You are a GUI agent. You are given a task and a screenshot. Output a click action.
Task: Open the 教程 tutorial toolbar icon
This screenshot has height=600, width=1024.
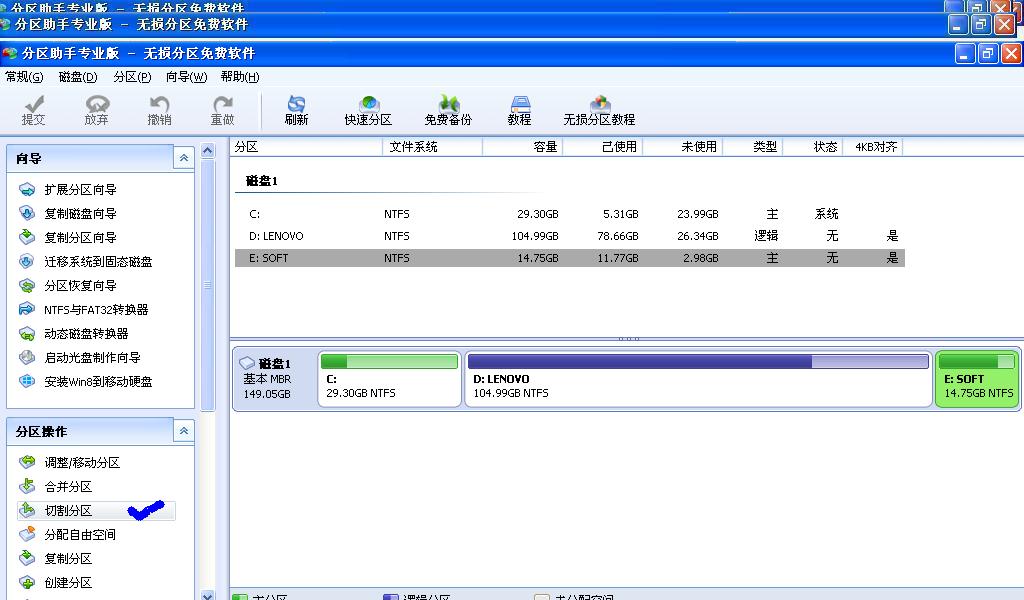tap(520, 110)
